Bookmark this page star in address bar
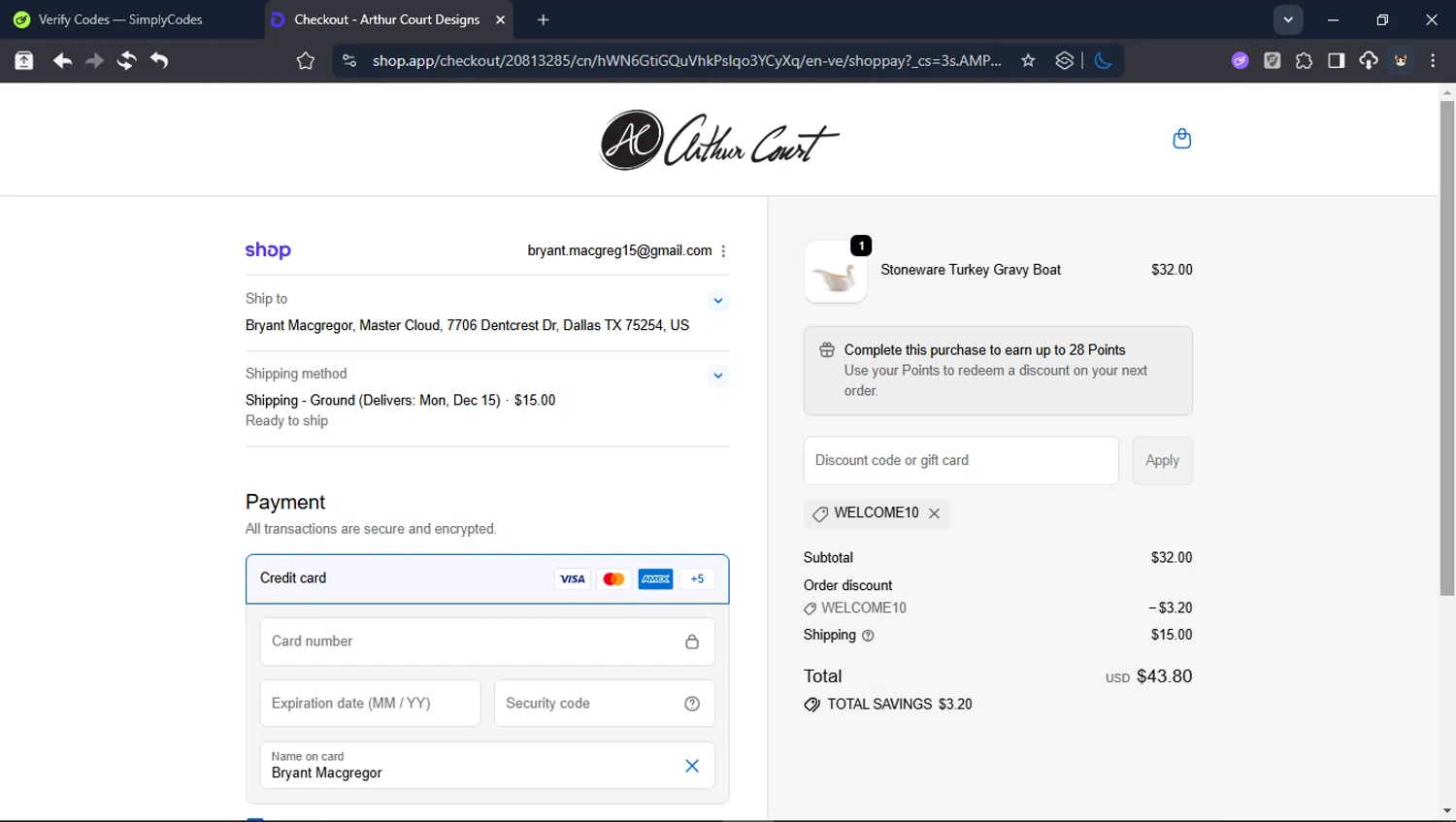Image resolution: width=1456 pixels, height=822 pixels. tap(1028, 61)
